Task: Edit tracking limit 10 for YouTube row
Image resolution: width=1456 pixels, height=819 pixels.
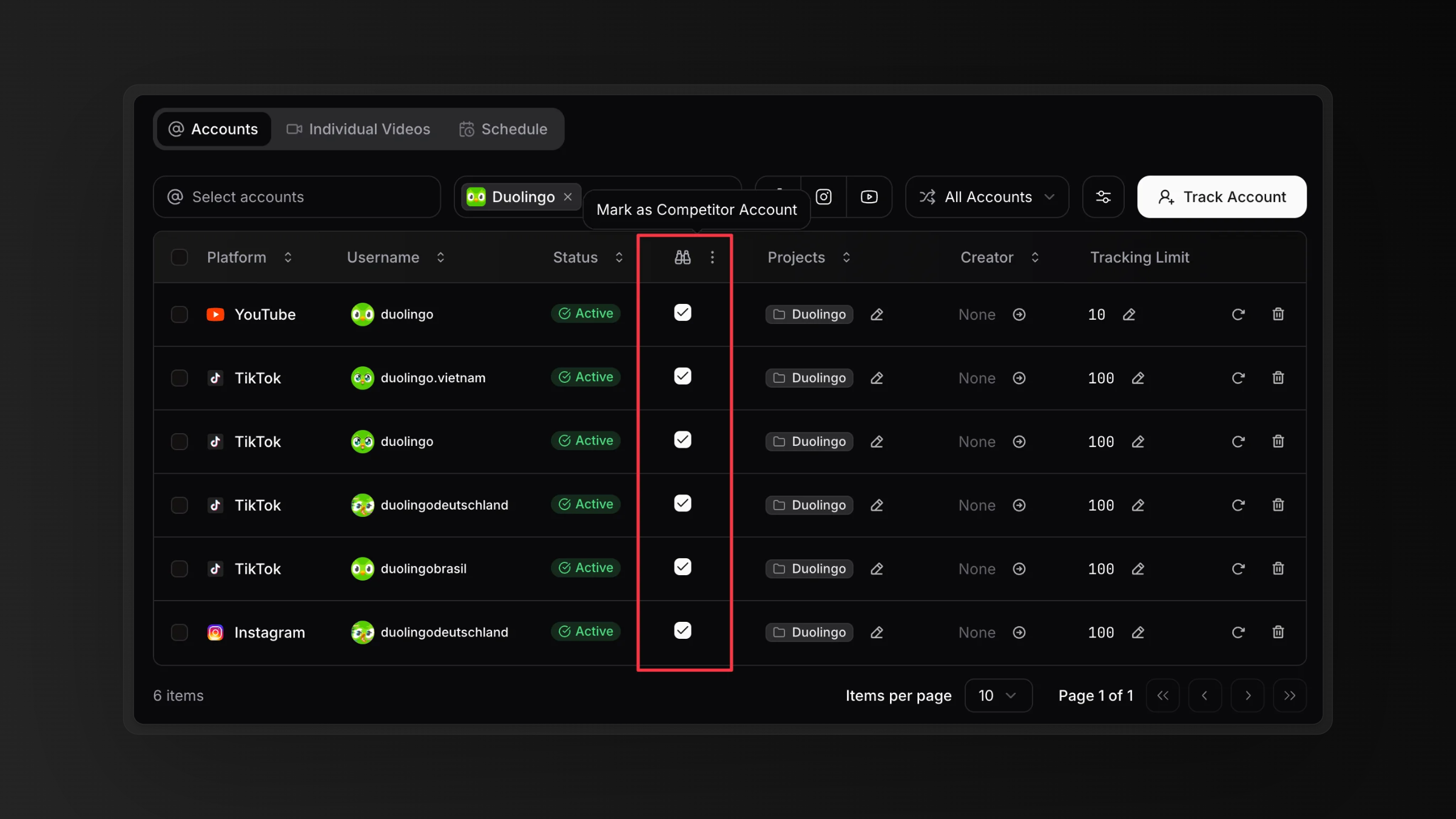Action: tap(1128, 314)
